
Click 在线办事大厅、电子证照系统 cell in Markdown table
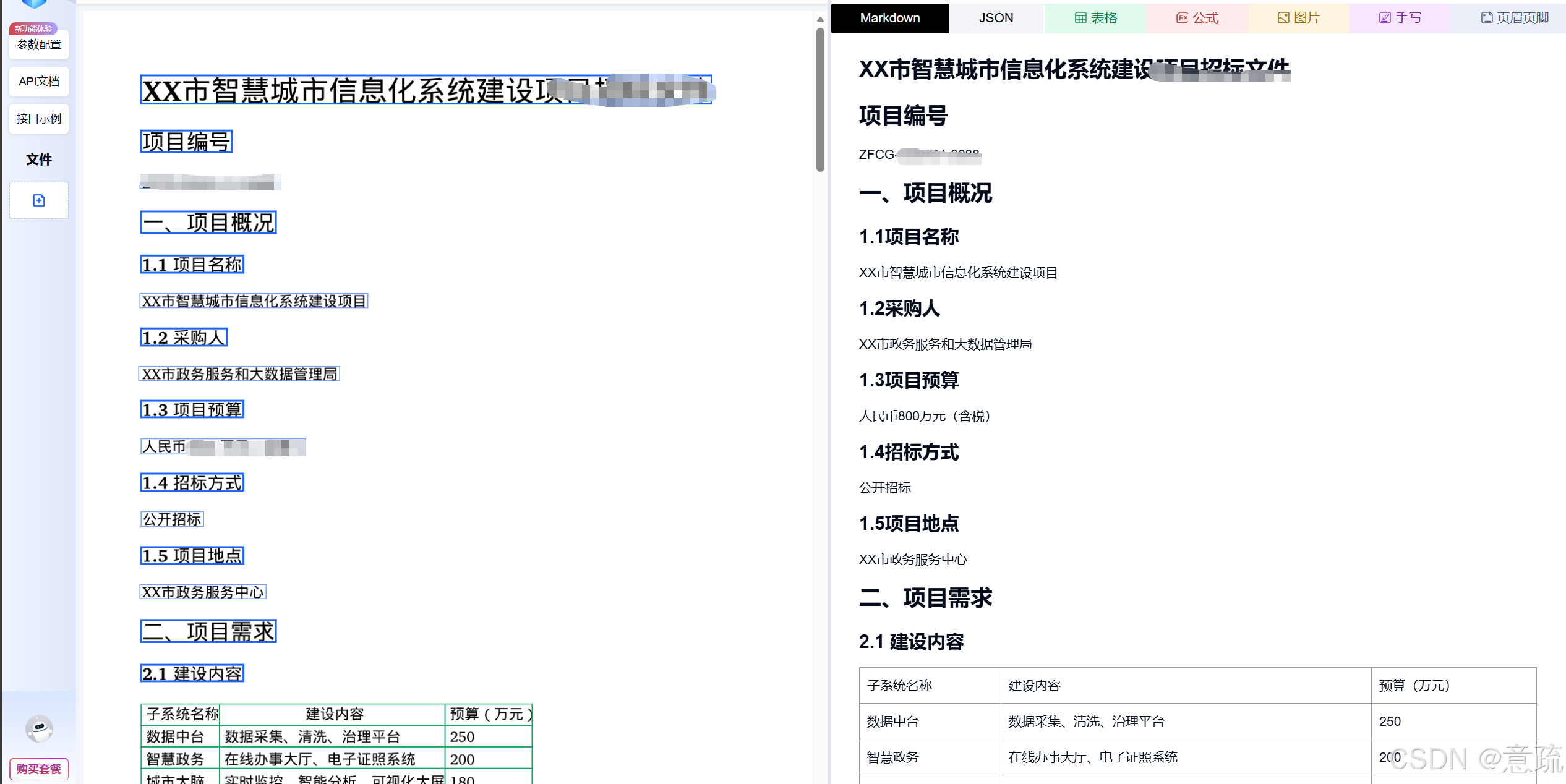pyautogui.click(x=1186, y=757)
